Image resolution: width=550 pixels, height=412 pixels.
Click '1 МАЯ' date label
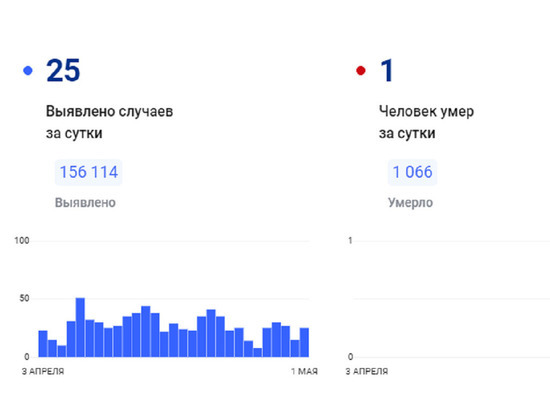point(304,371)
